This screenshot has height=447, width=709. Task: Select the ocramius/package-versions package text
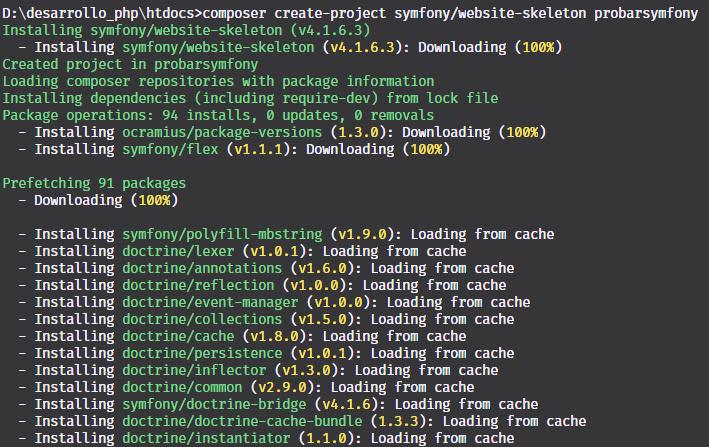(x=222, y=132)
